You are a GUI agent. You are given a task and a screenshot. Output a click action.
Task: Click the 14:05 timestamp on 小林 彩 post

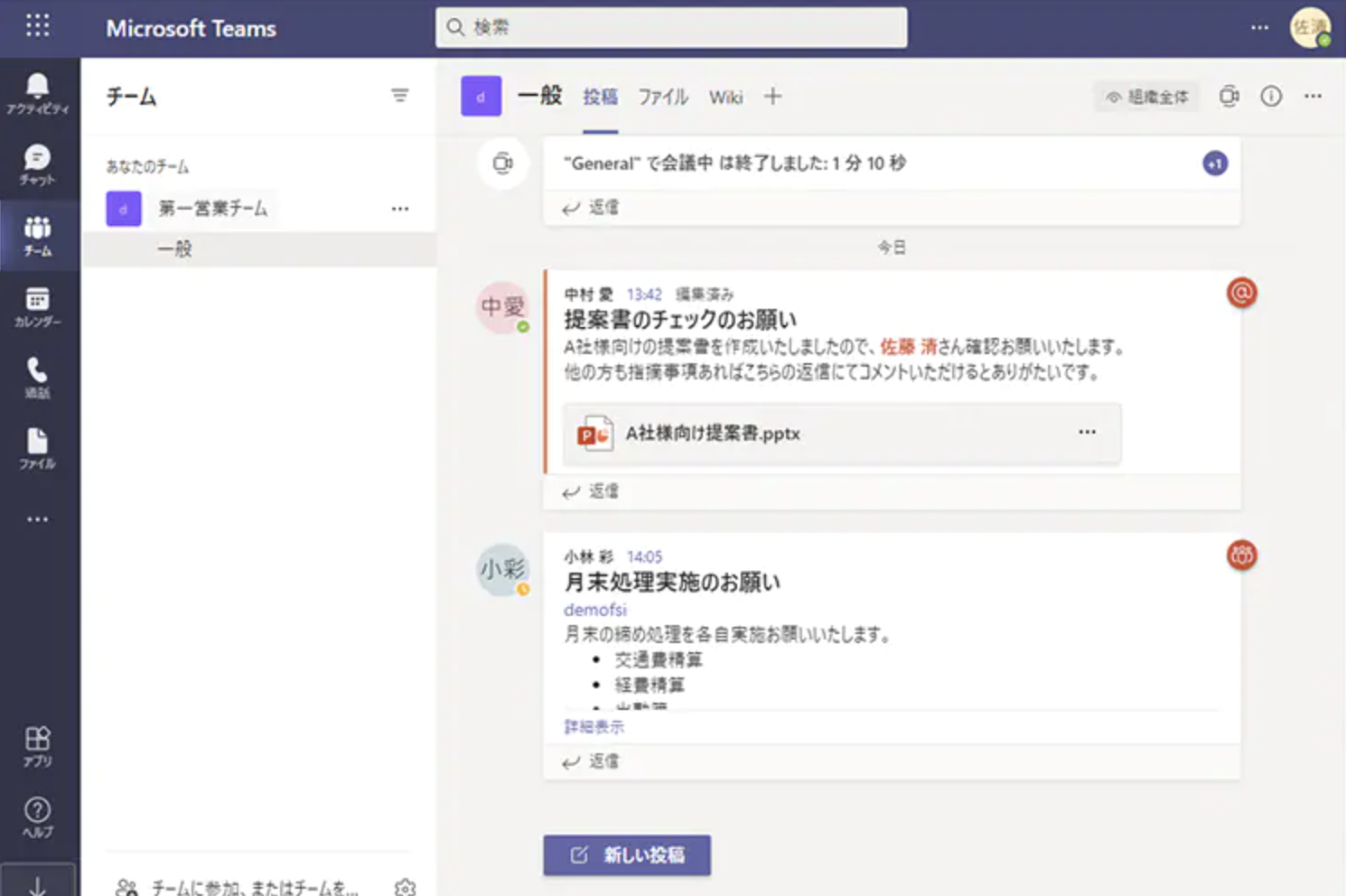(644, 556)
